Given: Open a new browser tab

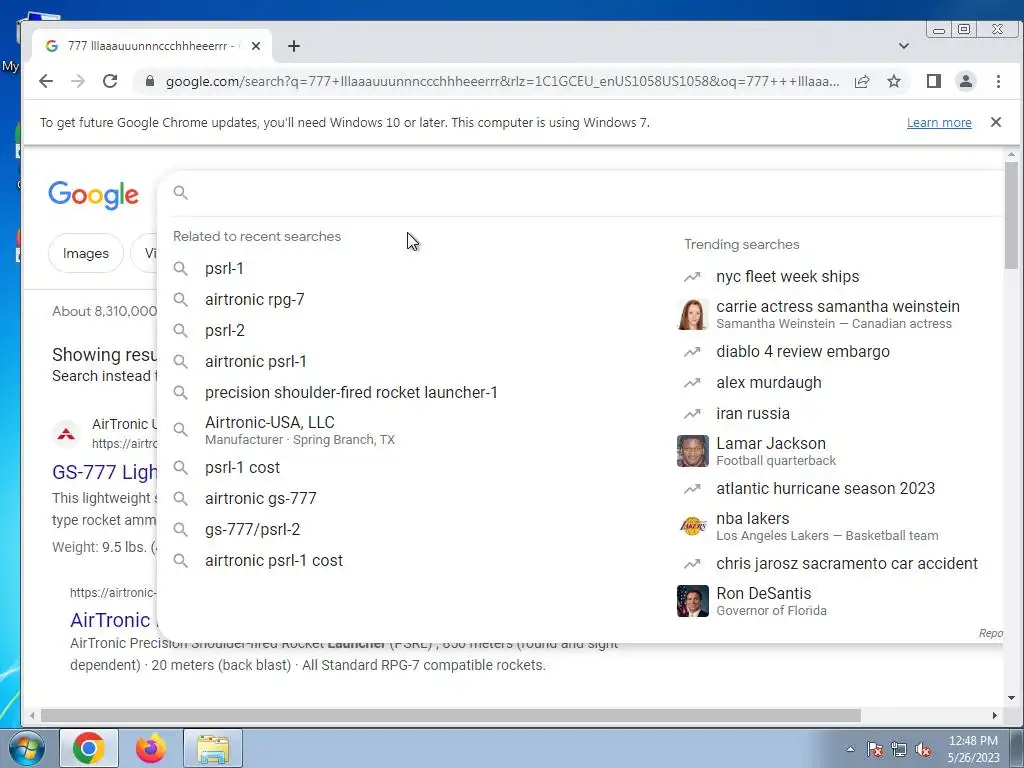Looking at the screenshot, I should click(294, 46).
